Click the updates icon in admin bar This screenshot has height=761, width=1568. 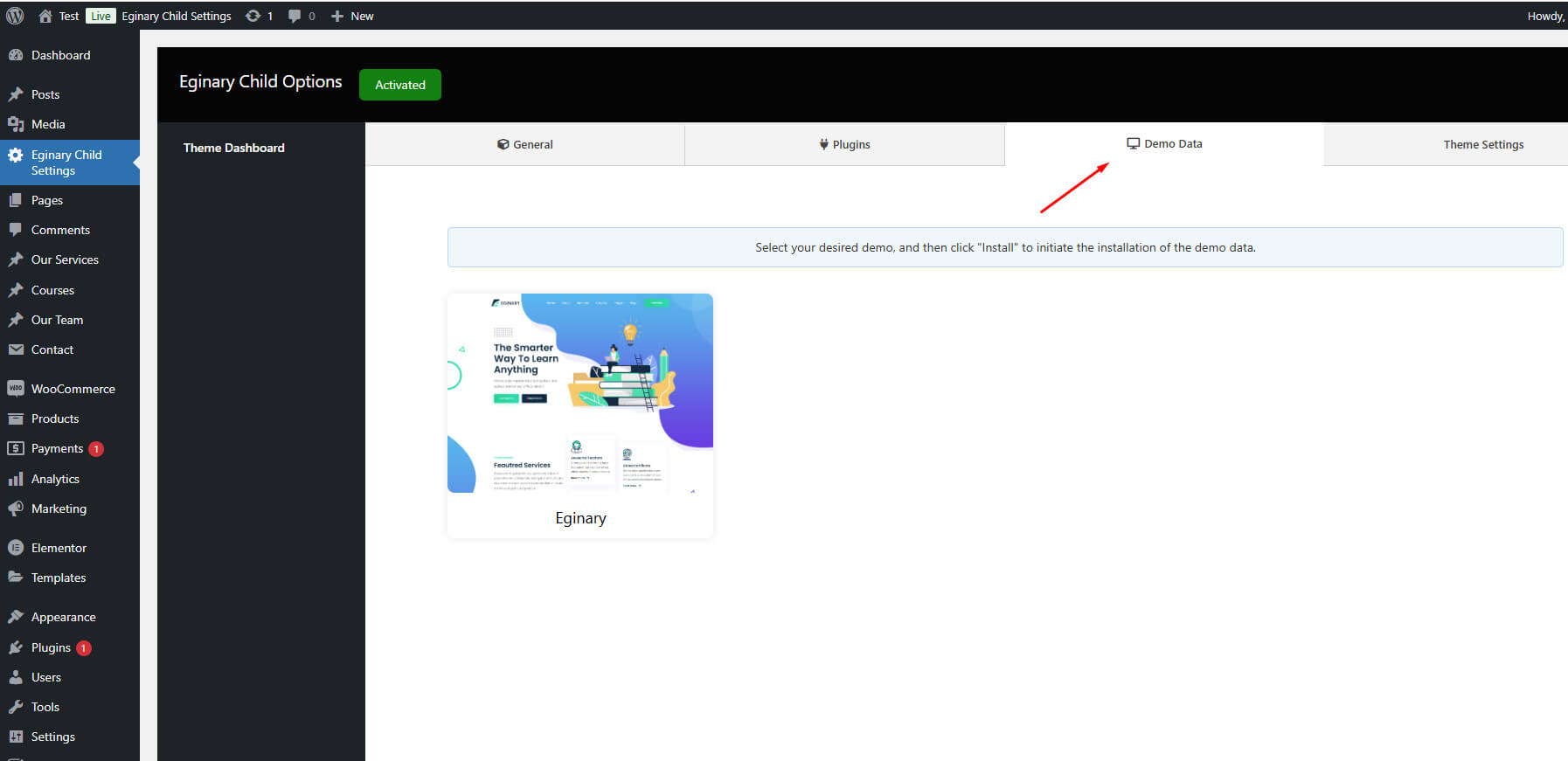(253, 16)
